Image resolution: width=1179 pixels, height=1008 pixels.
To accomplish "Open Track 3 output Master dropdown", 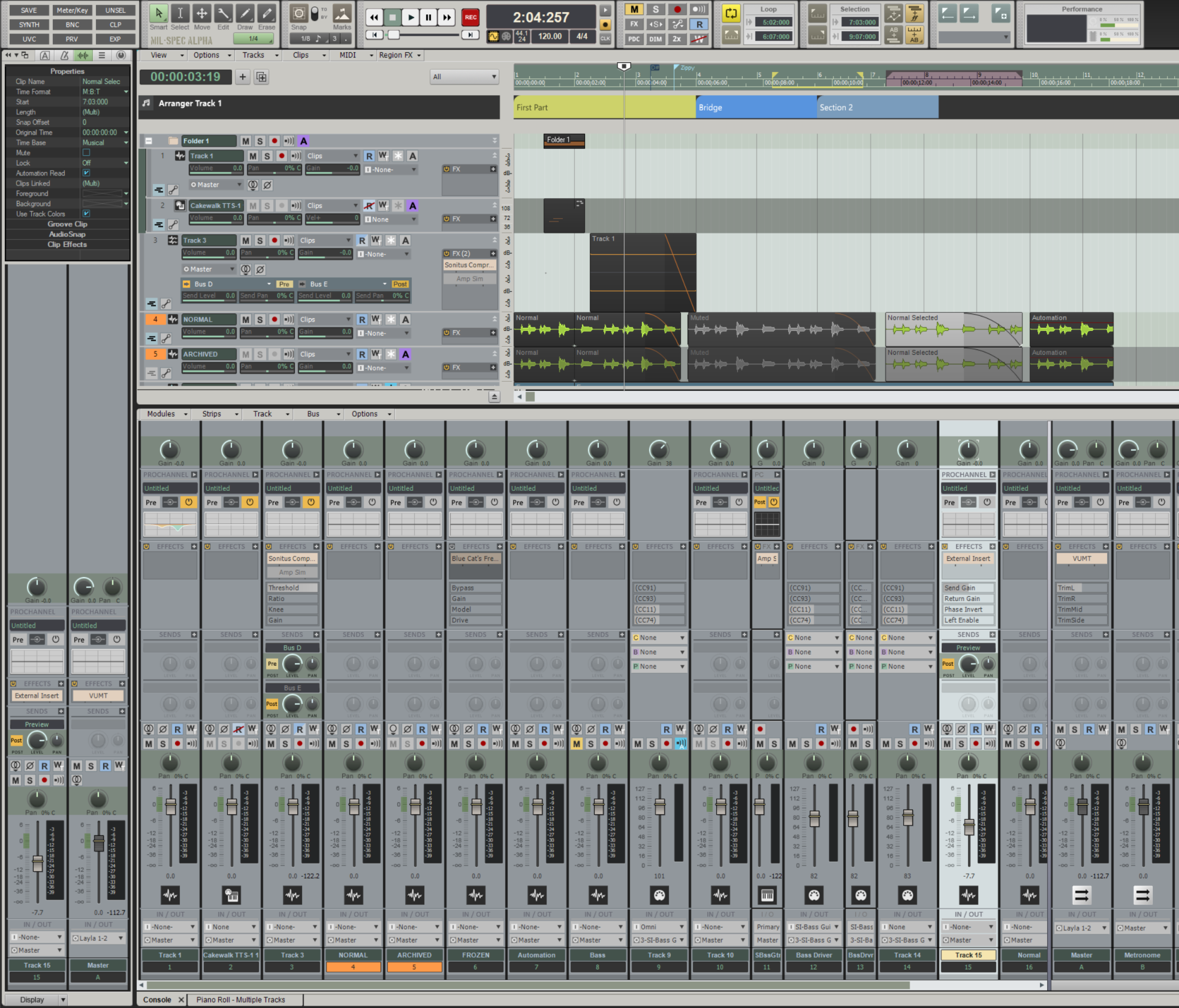I will point(209,269).
